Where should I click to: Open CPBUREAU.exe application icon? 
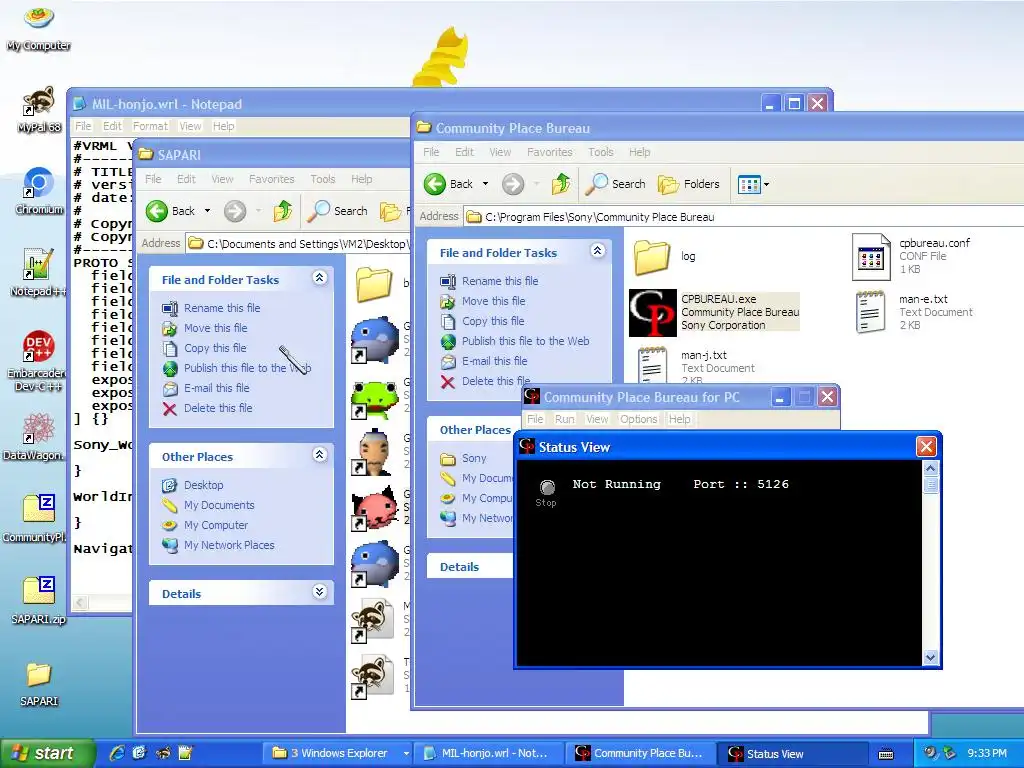coord(652,313)
